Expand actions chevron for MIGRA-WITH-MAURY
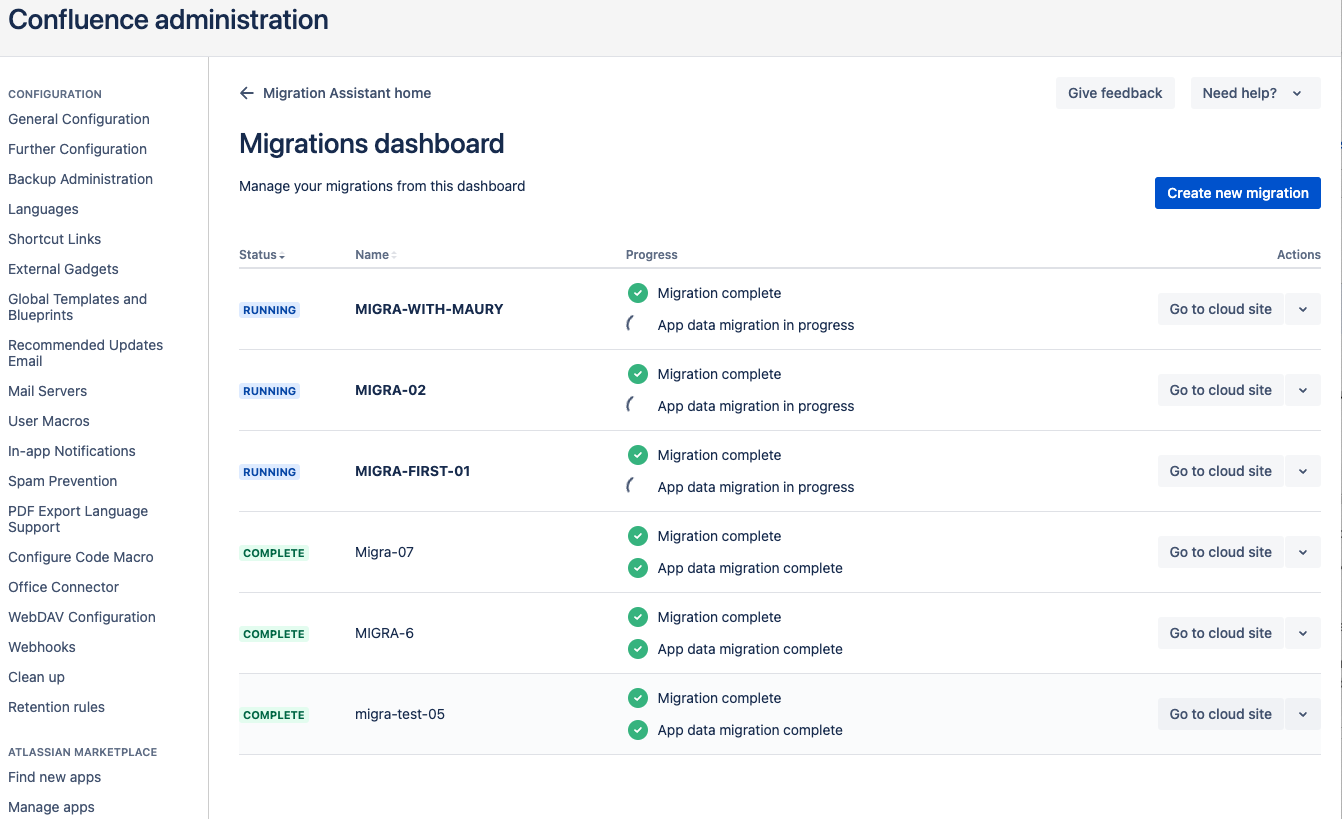The image size is (1342, 819). click(1302, 309)
